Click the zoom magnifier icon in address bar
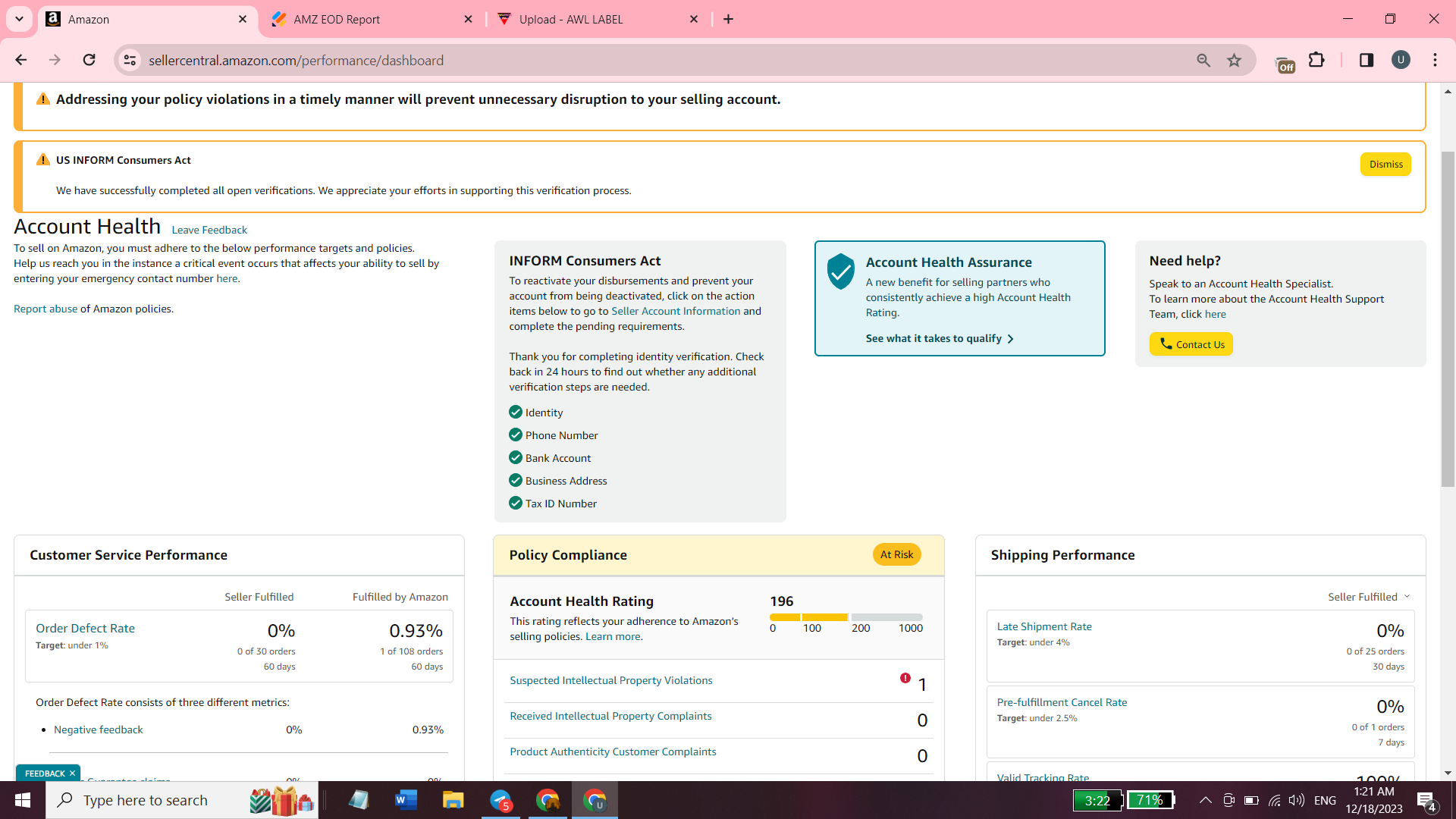The width and height of the screenshot is (1456, 819). coord(1203,60)
